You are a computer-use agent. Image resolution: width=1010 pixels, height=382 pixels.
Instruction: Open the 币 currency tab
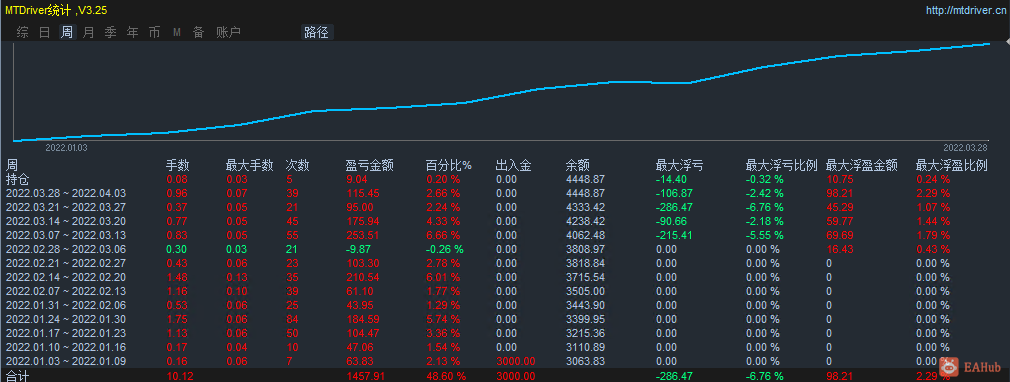[154, 32]
